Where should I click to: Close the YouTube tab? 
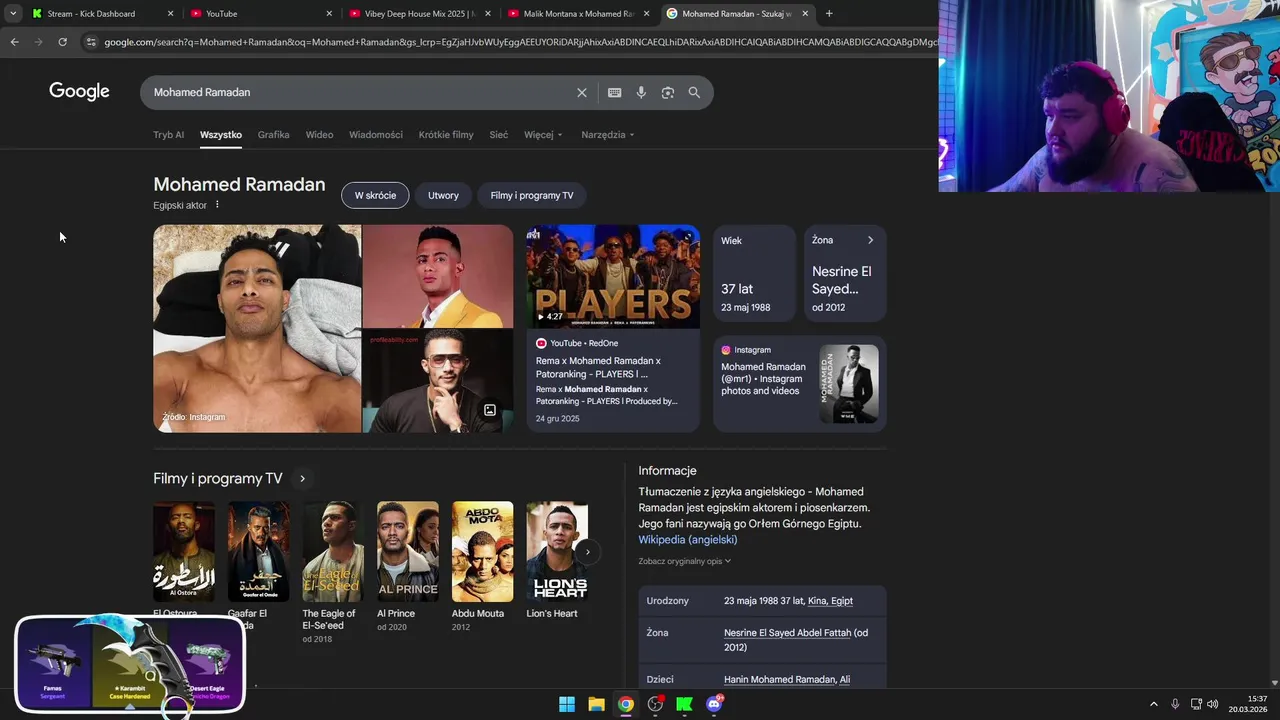click(329, 14)
